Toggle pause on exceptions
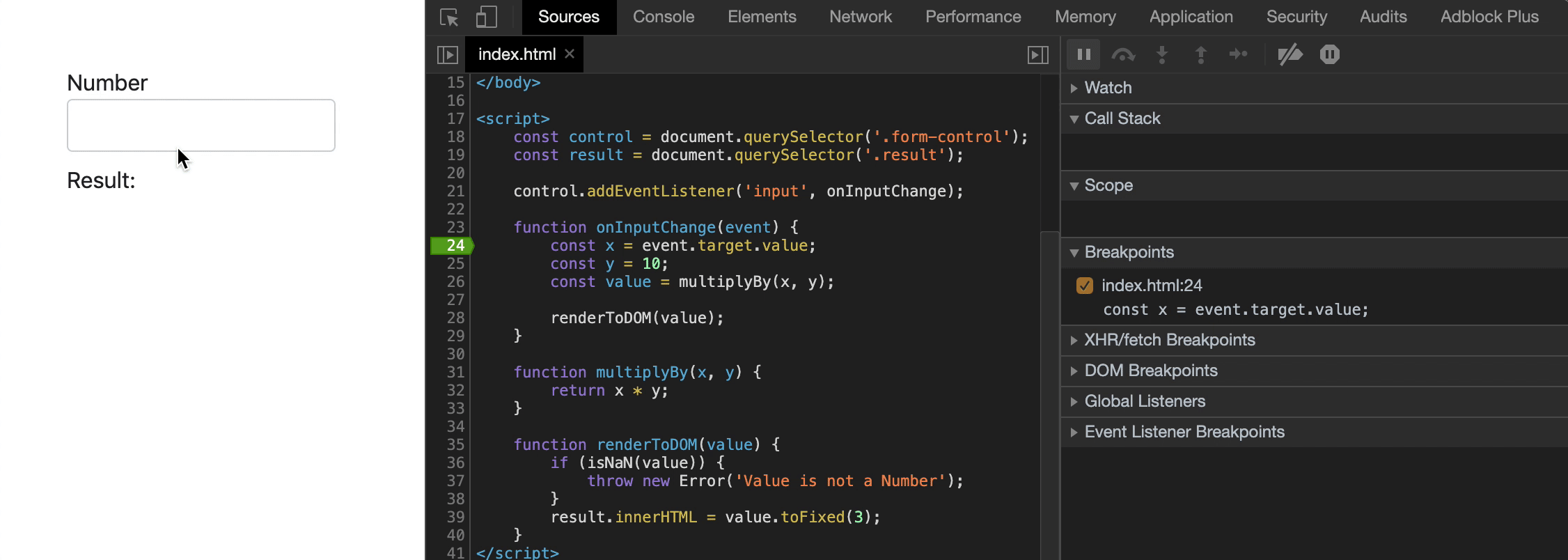1568x560 pixels. pyautogui.click(x=1329, y=54)
